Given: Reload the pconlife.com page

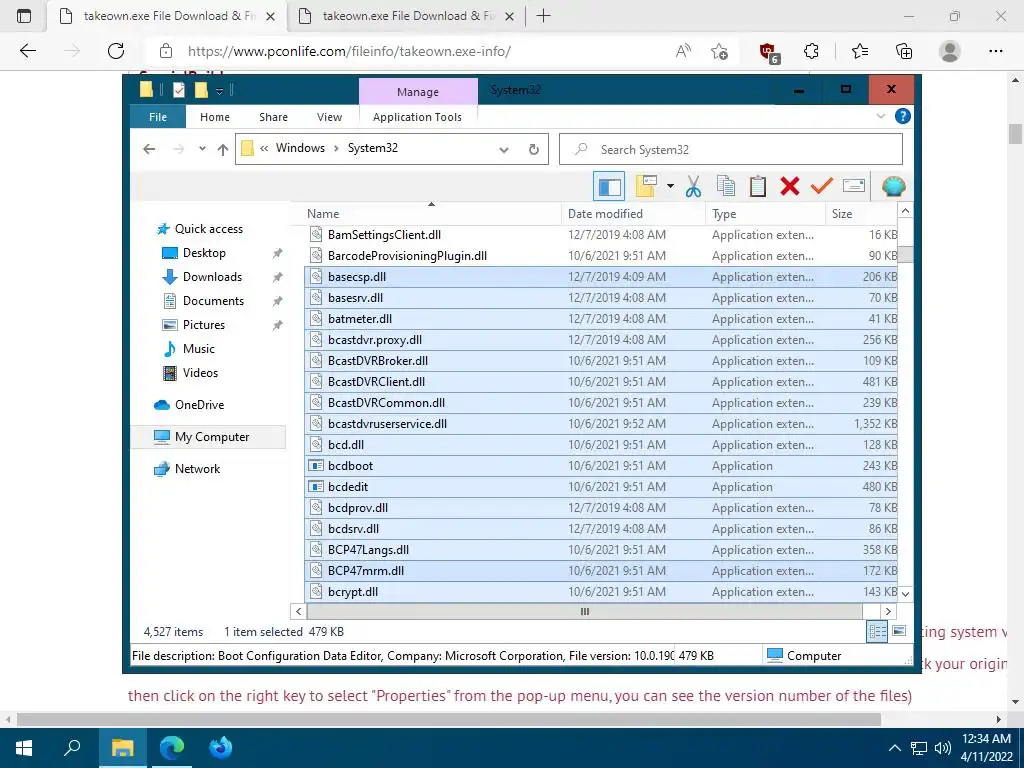Looking at the screenshot, I should click(116, 51).
